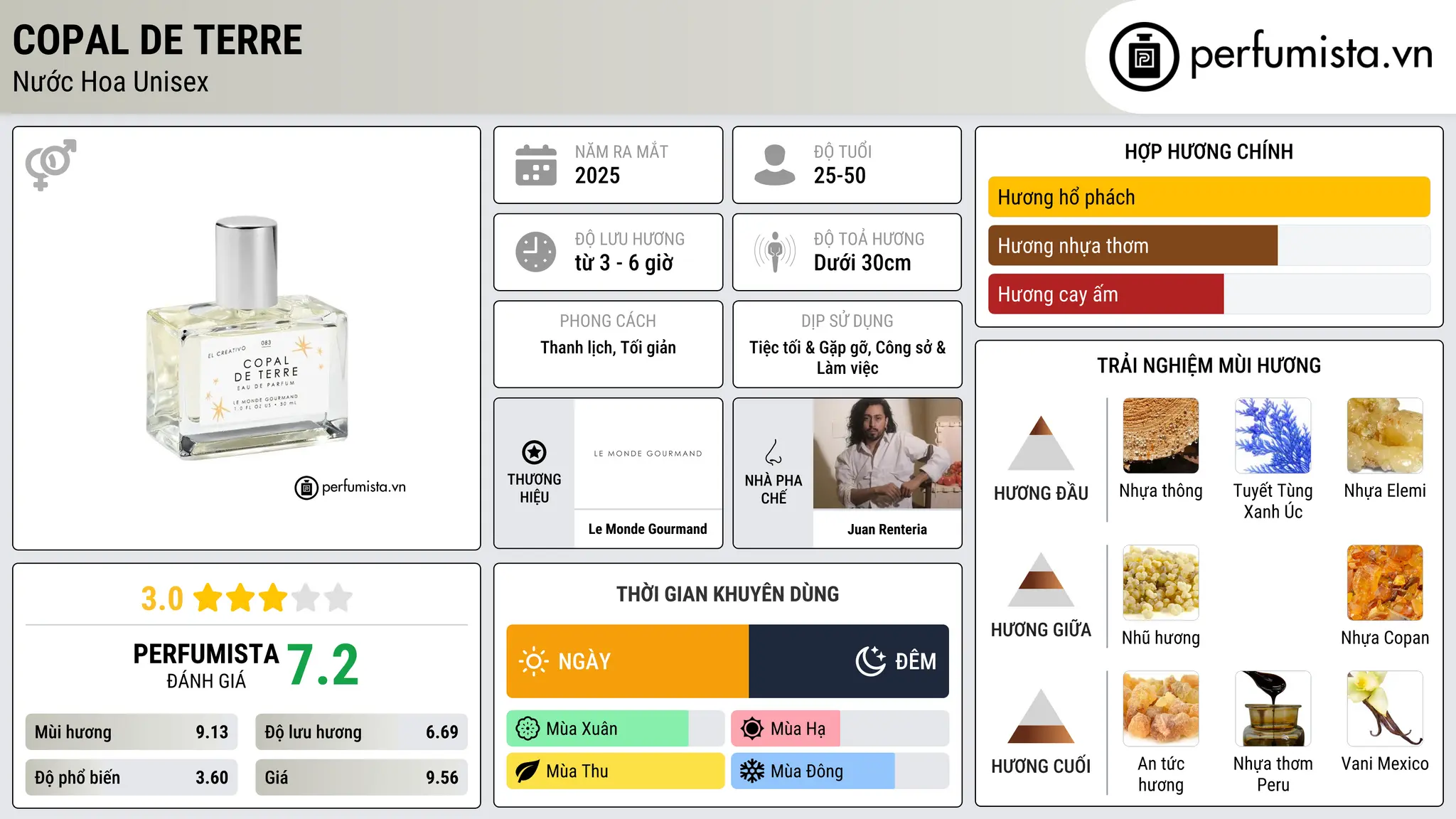
Task: Click the Mùa Xuân season bar
Action: coord(616,729)
